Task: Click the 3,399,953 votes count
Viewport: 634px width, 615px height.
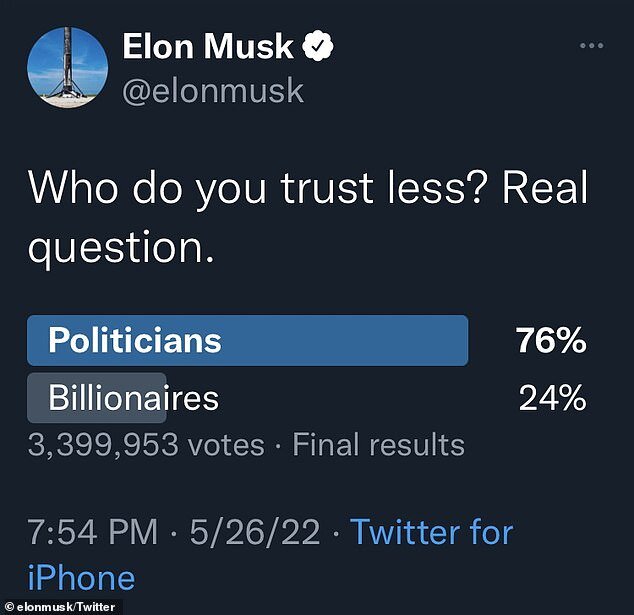Action: click(146, 444)
